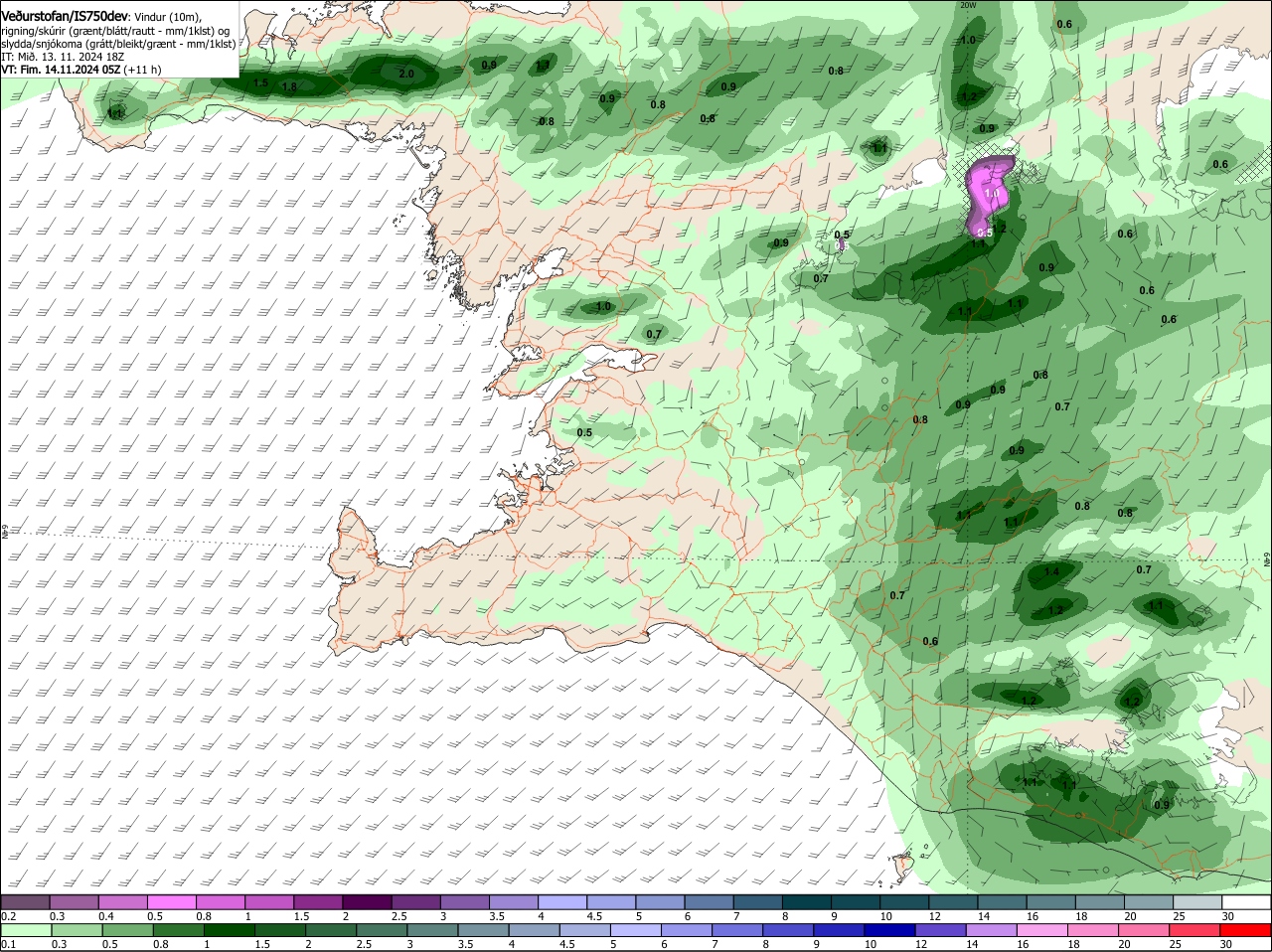Pick the 8 swatch in the lower rain legend
Image resolution: width=1272 pixels, height=952 pixels.
click(x=788, y=929)
